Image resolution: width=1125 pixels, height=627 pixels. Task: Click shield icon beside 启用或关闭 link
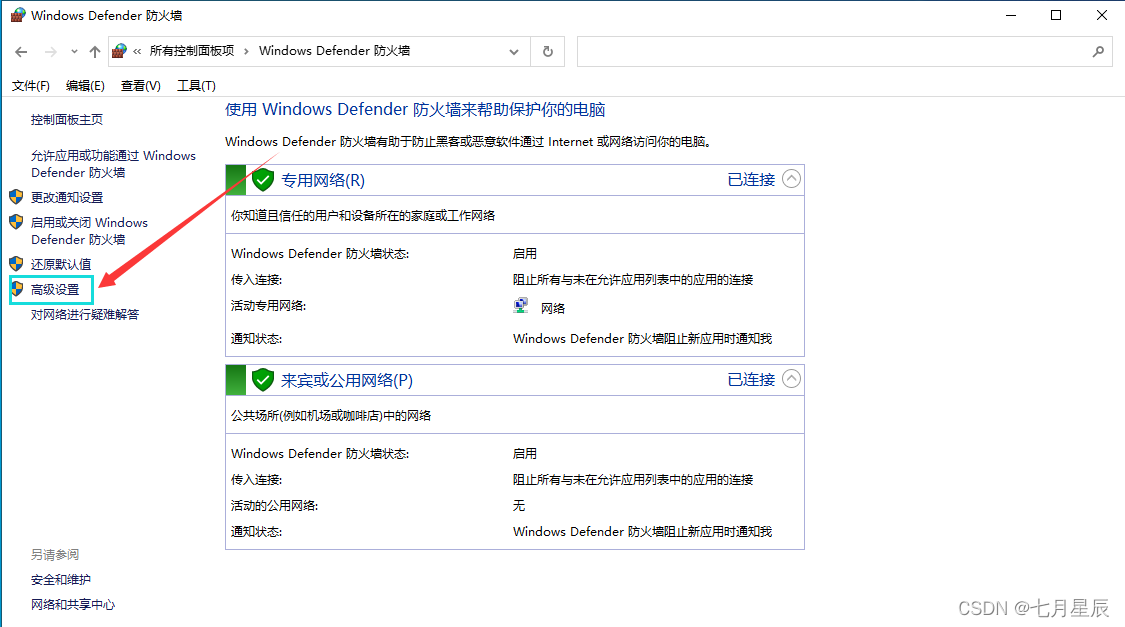pyautogui.click(x=17, y=222)
